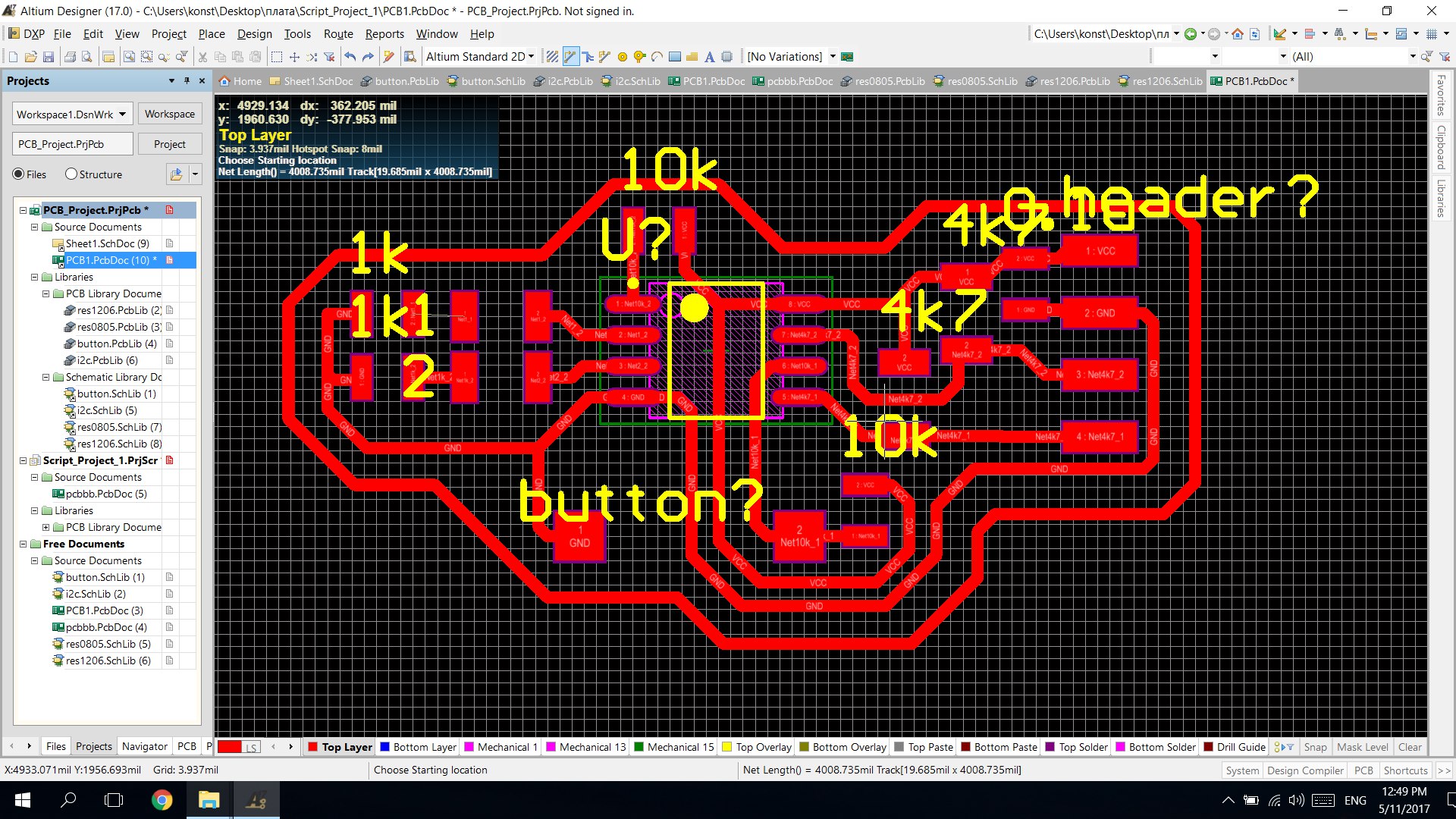
Task: Pin the Projects panel
Action: 187,80
